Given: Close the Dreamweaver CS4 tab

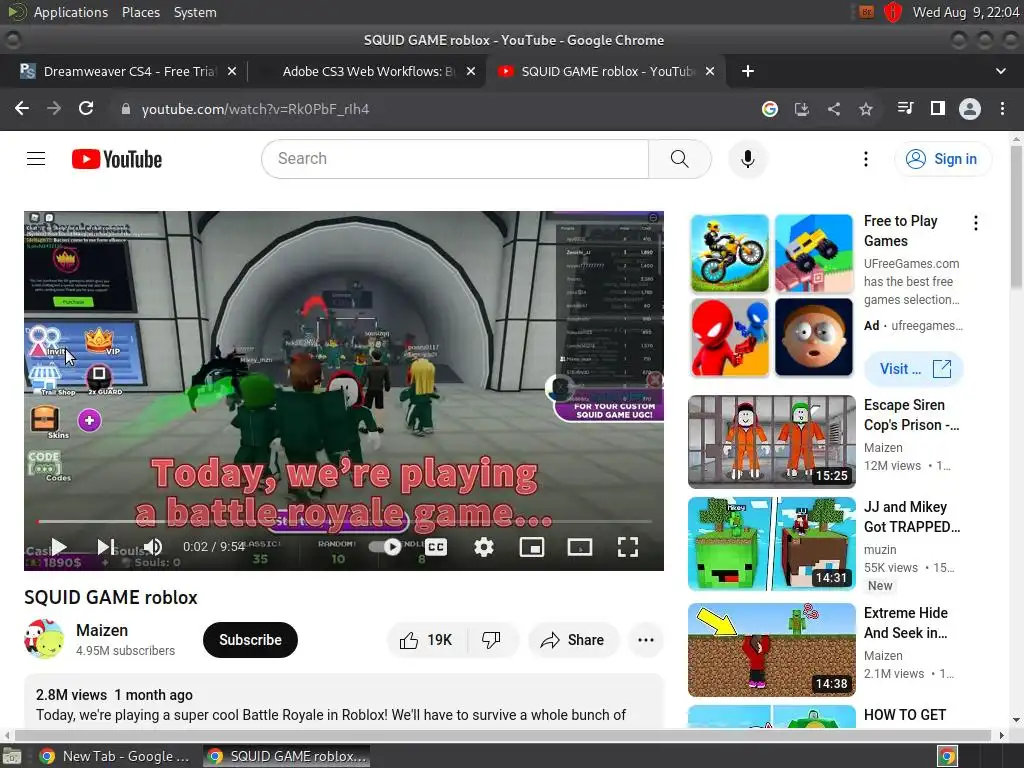Looking at the screenshot, I should (x=232, y=71).
